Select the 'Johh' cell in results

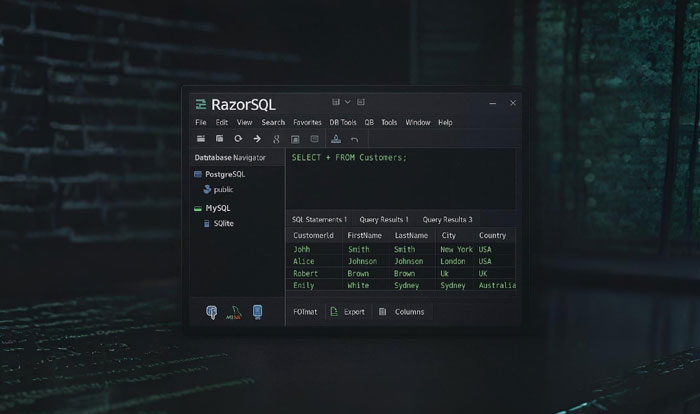(301, 249)
